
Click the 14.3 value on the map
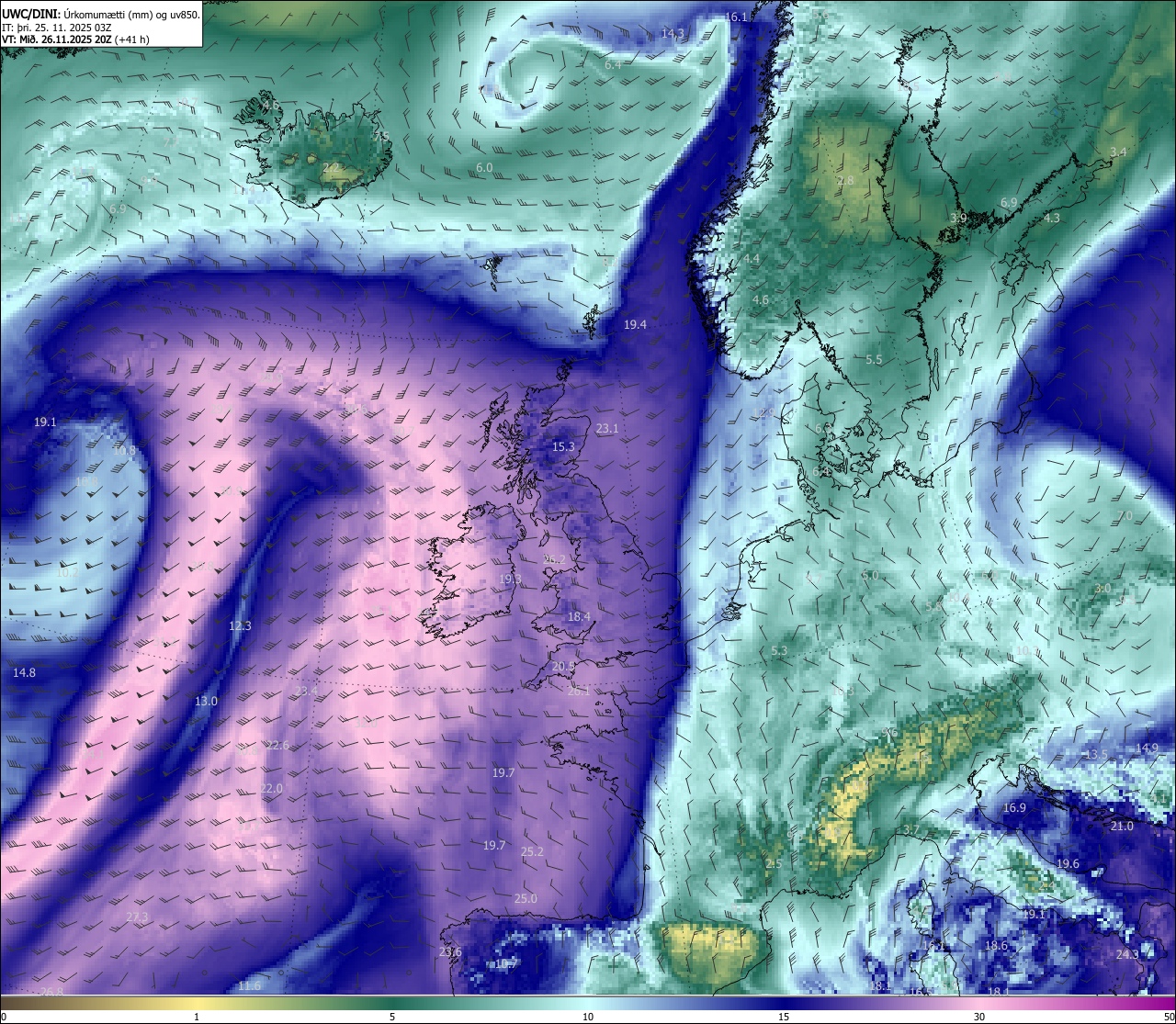pos(673,34)
